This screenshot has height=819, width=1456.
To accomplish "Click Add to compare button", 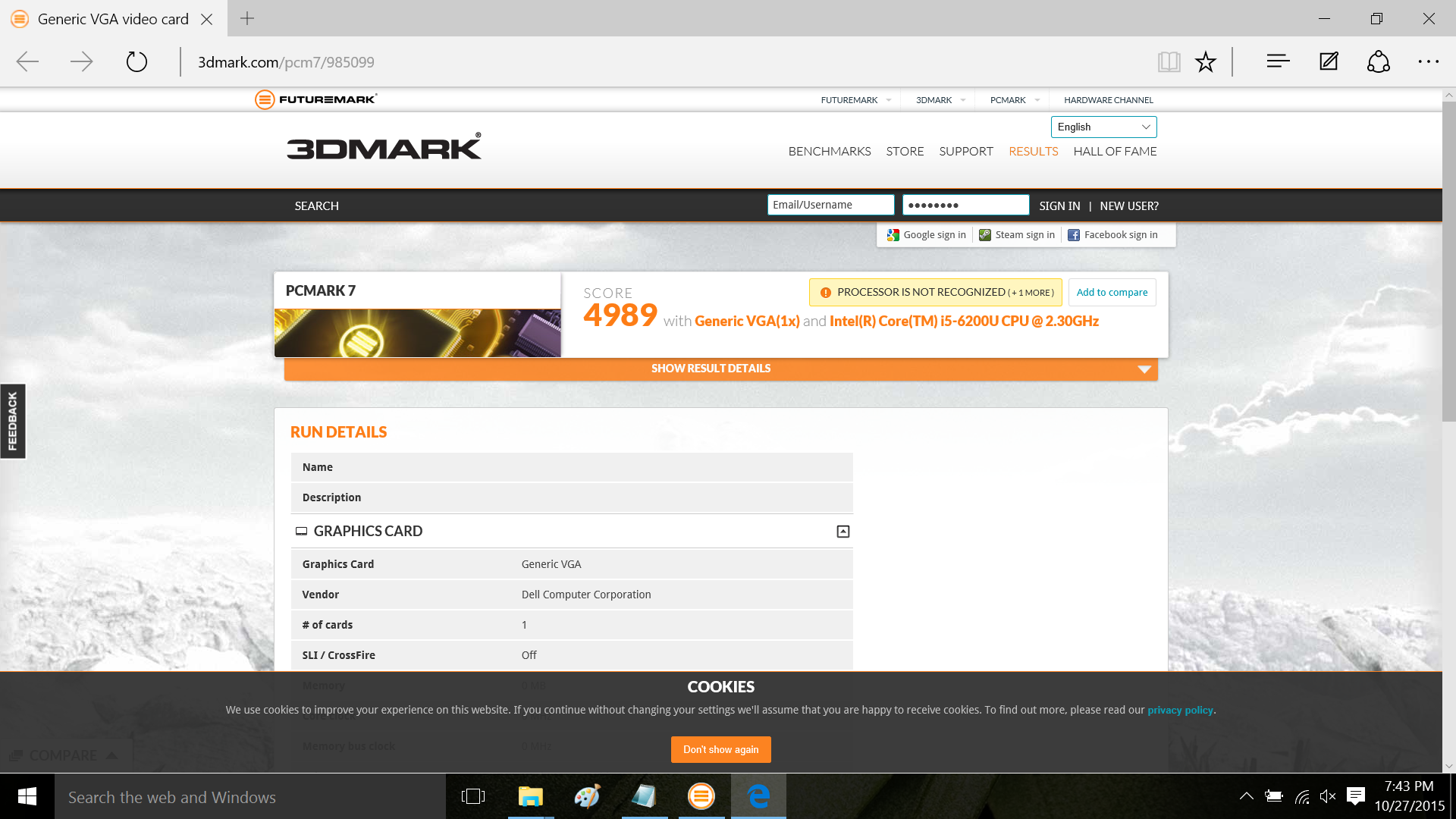I will 1112,292.
